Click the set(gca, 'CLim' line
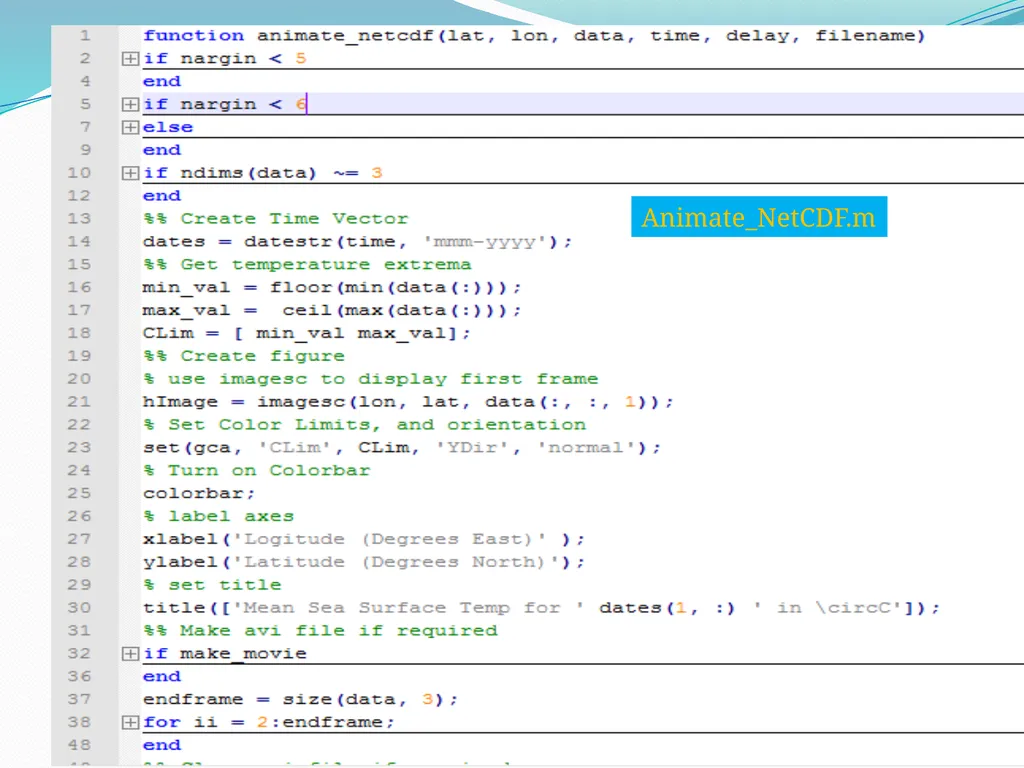1024x768 pixels. tap(402, 448)
